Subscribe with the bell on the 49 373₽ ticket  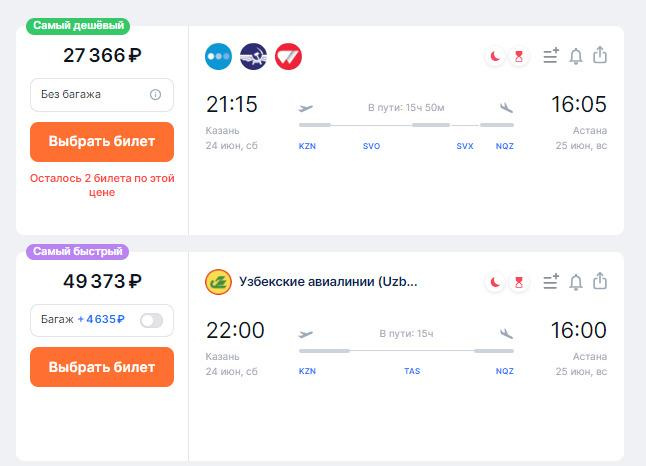point(576,282)
